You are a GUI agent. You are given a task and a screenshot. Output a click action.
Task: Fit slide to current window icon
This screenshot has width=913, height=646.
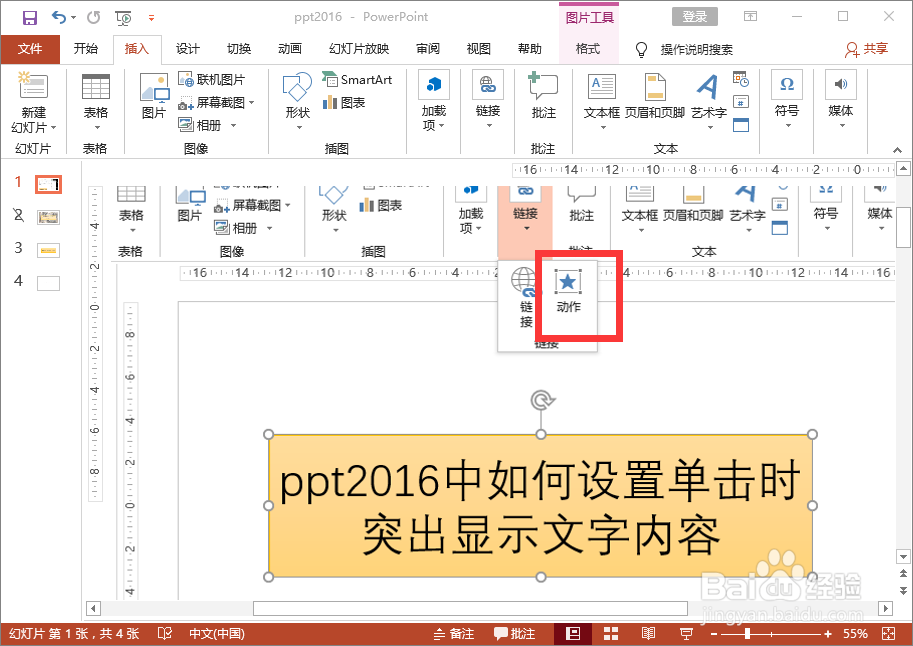point(889,633)
